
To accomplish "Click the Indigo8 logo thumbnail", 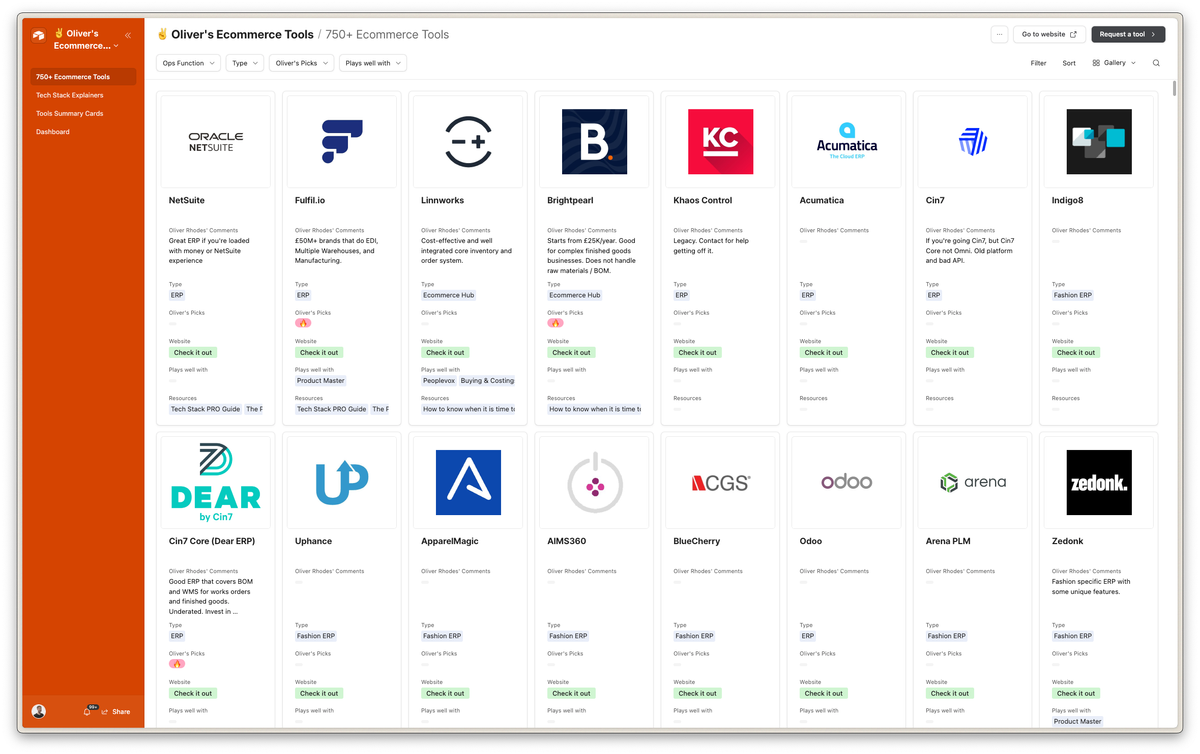I will (x=1098, y=141).
